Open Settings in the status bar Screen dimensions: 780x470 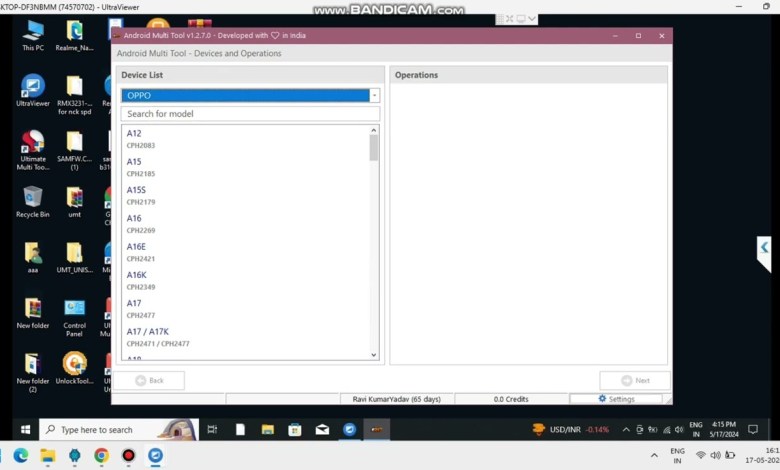(616, 399)
